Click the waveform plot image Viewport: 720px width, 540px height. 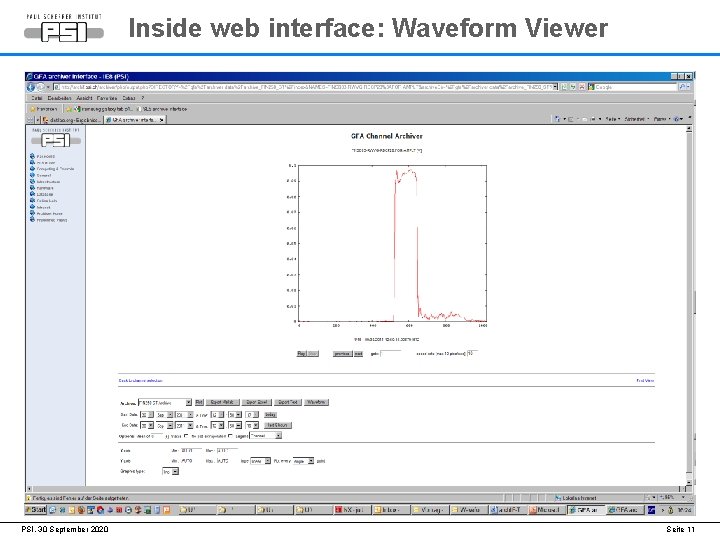tap(387, 246)
